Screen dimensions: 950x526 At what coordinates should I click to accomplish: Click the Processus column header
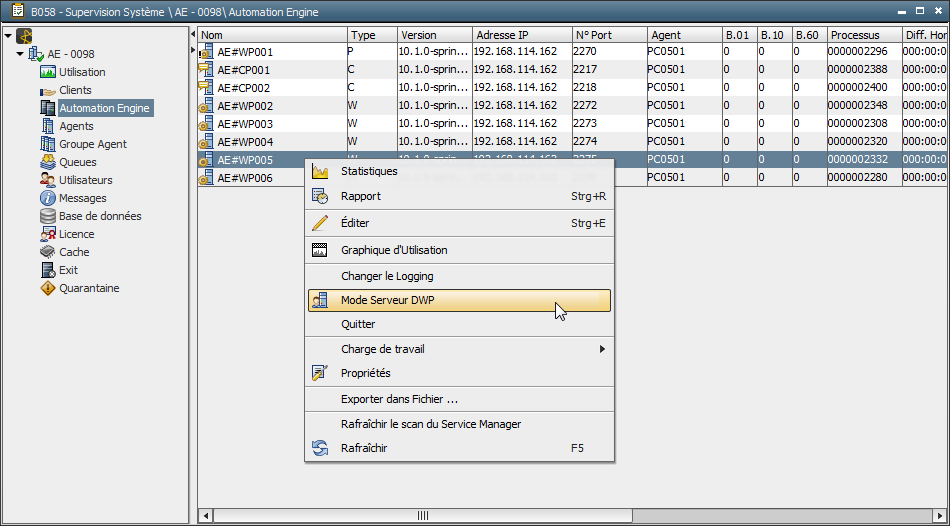[x=863, y=35]
